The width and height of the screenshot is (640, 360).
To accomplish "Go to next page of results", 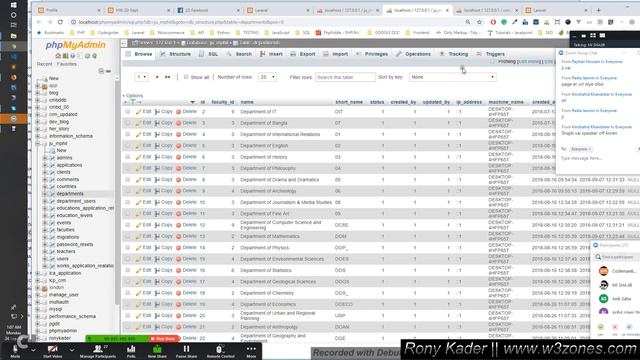I will coord(157,77).
